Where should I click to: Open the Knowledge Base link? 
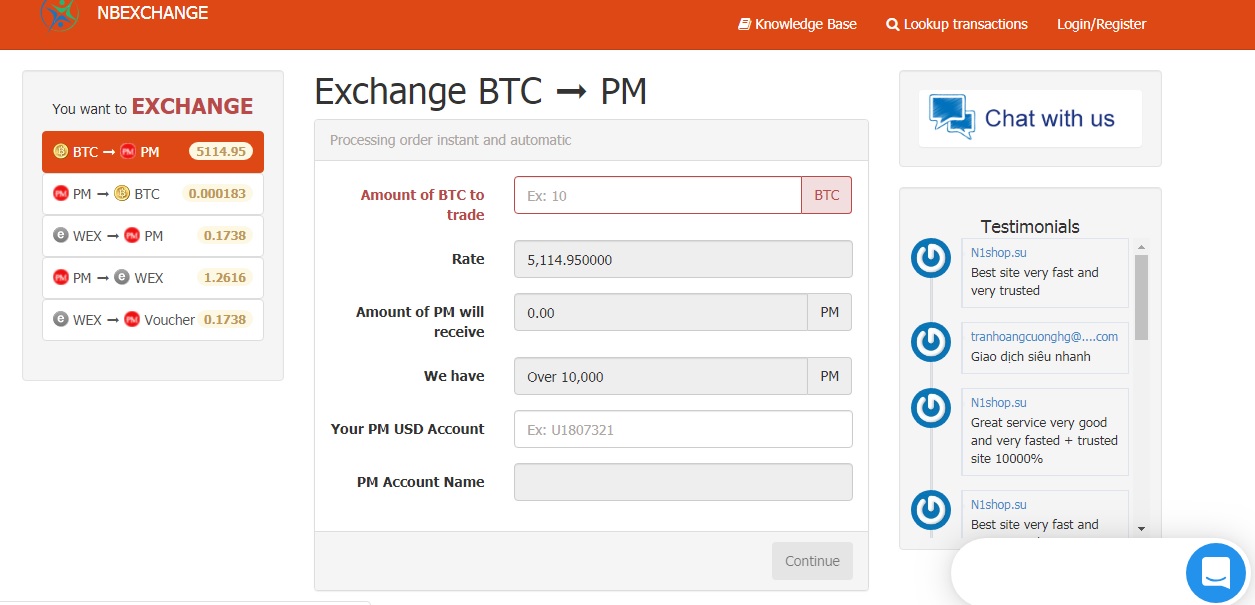click(797, 24)
